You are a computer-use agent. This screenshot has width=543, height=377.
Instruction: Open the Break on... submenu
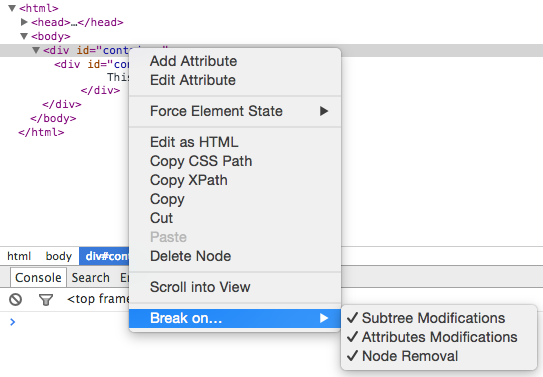click(235, 318)
